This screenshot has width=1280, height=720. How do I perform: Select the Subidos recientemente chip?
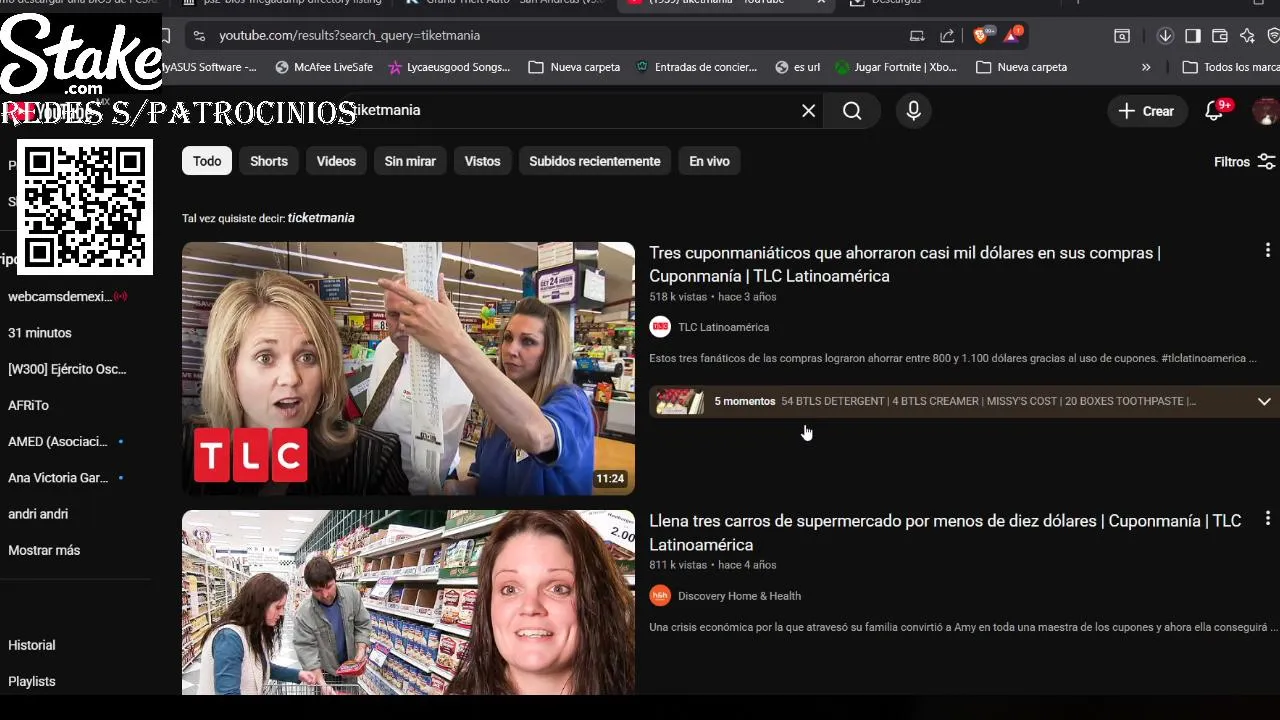[x=595, y=161]
